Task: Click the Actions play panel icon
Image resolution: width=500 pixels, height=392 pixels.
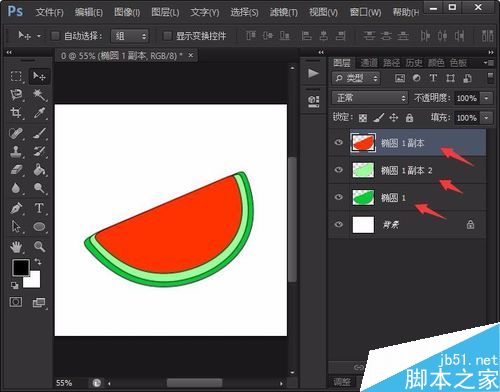Action: (313, 73)
